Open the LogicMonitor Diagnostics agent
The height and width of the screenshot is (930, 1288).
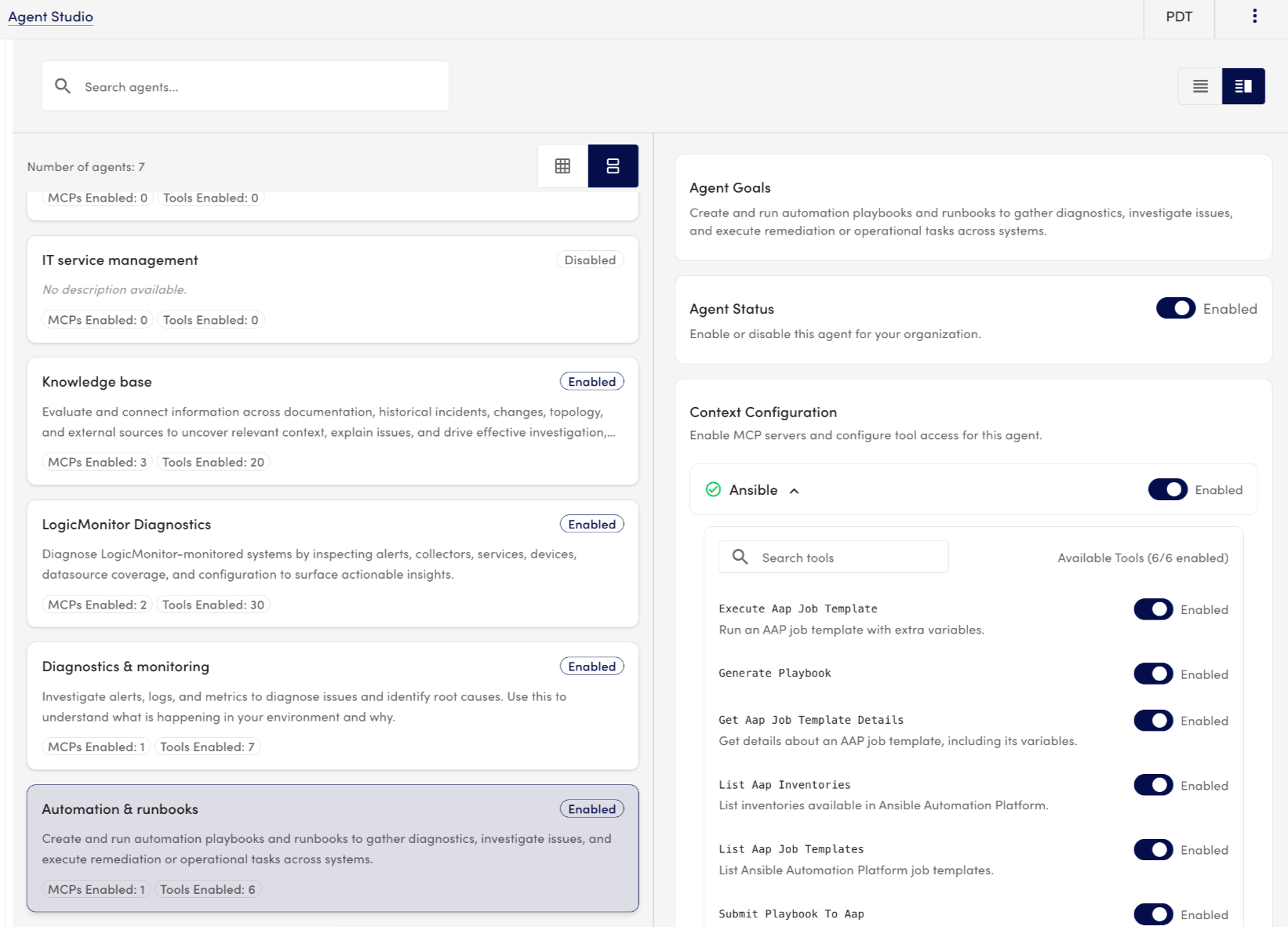[x=333, y=564]
